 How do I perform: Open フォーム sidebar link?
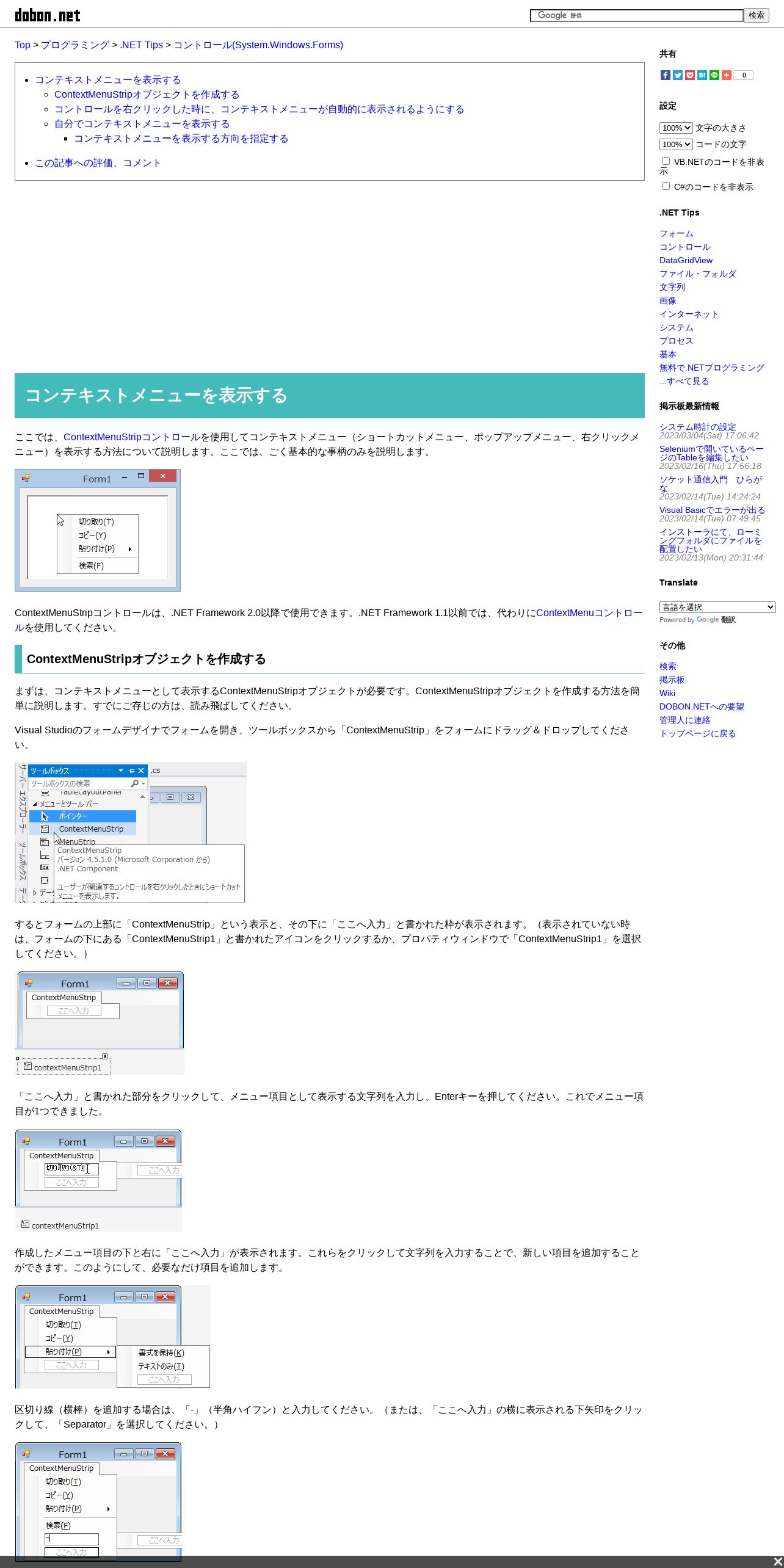pyautogui.click(x=676, y=233)
